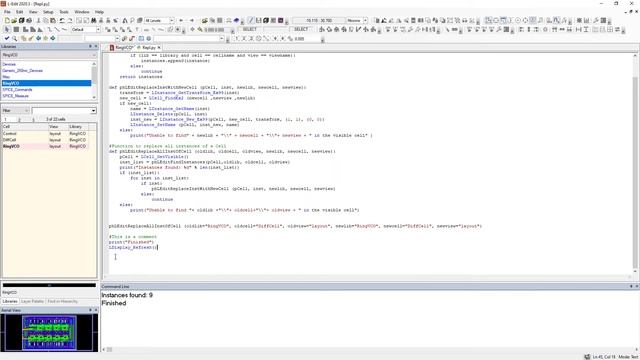Sort by the Cell column header

25,127
